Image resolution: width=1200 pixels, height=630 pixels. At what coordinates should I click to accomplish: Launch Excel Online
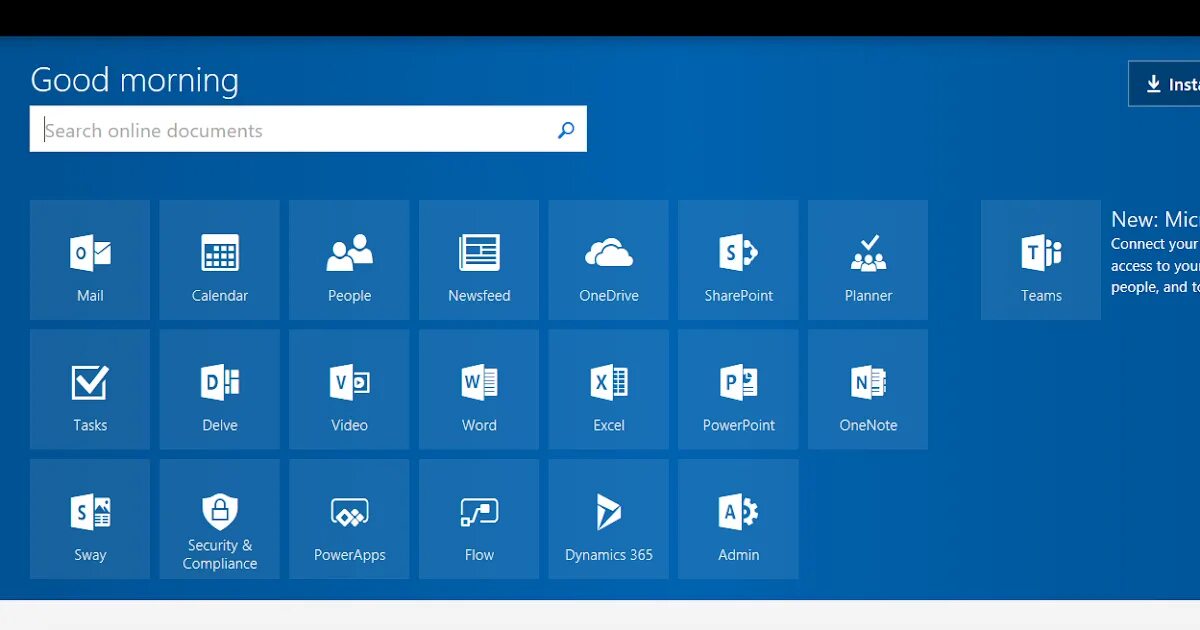(609, 390)
